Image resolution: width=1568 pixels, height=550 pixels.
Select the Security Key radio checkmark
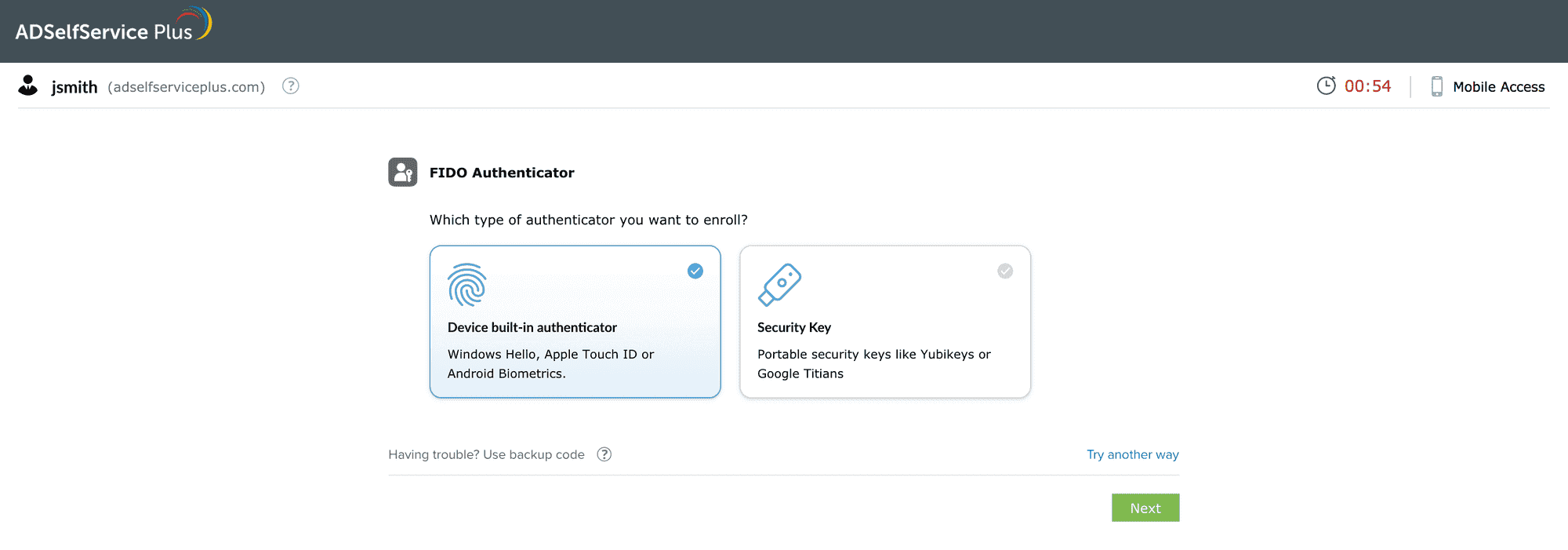1005,271
